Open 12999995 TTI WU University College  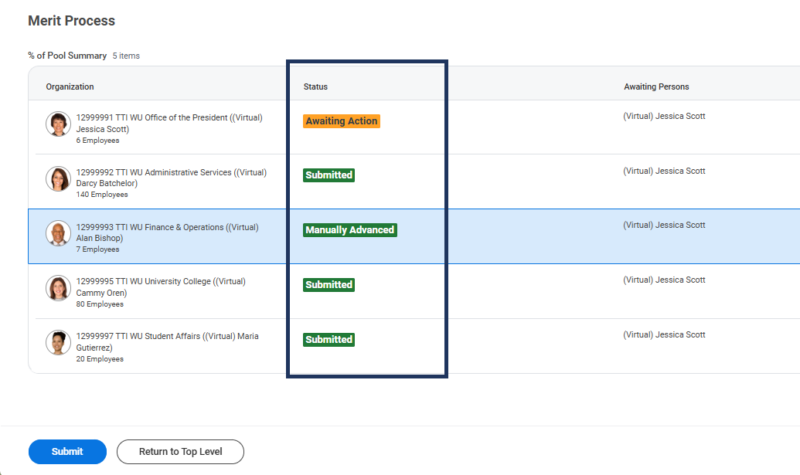(161, 287)
